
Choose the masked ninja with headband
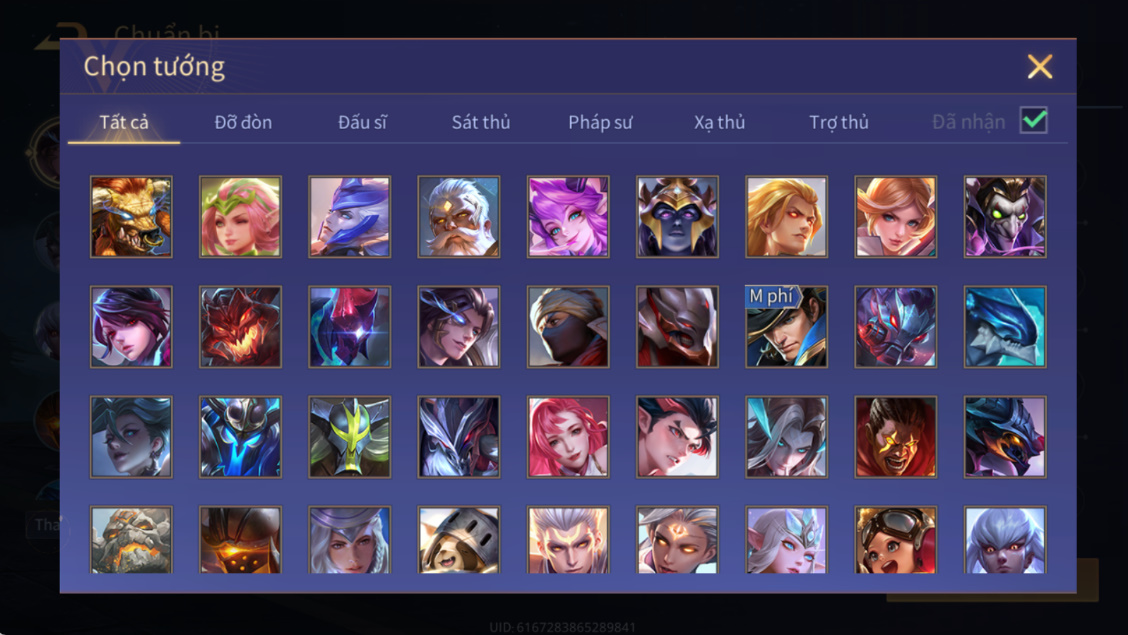click(568, 326)
